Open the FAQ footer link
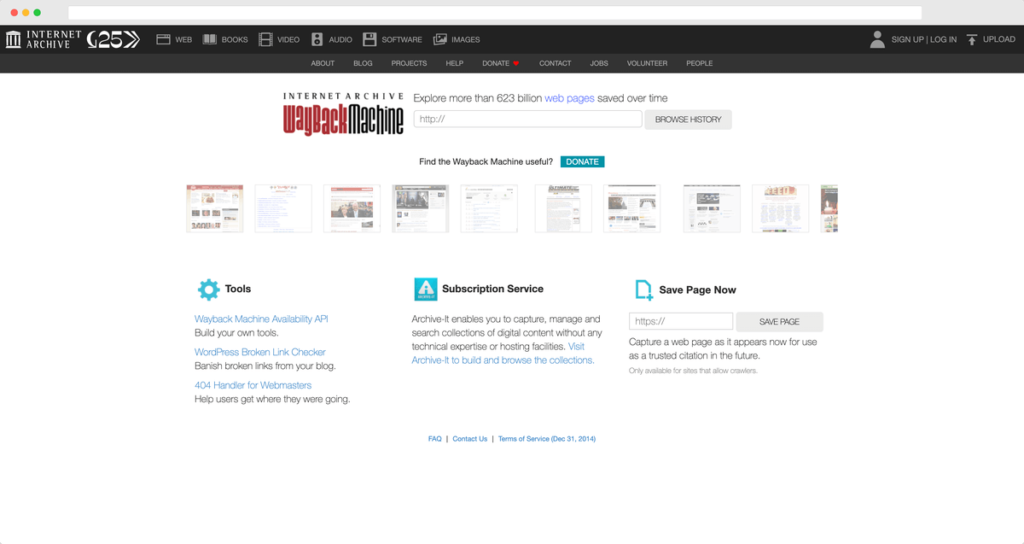Screen dimensions: 1024x544 click(435, 439)
